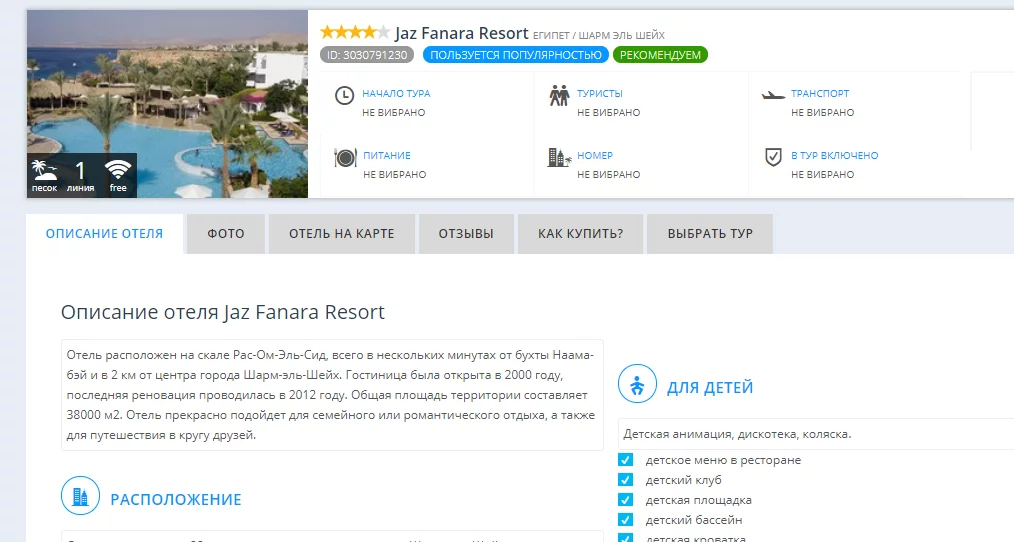
Task: Click the building icon beside Номер
Action: coord(559,157)
